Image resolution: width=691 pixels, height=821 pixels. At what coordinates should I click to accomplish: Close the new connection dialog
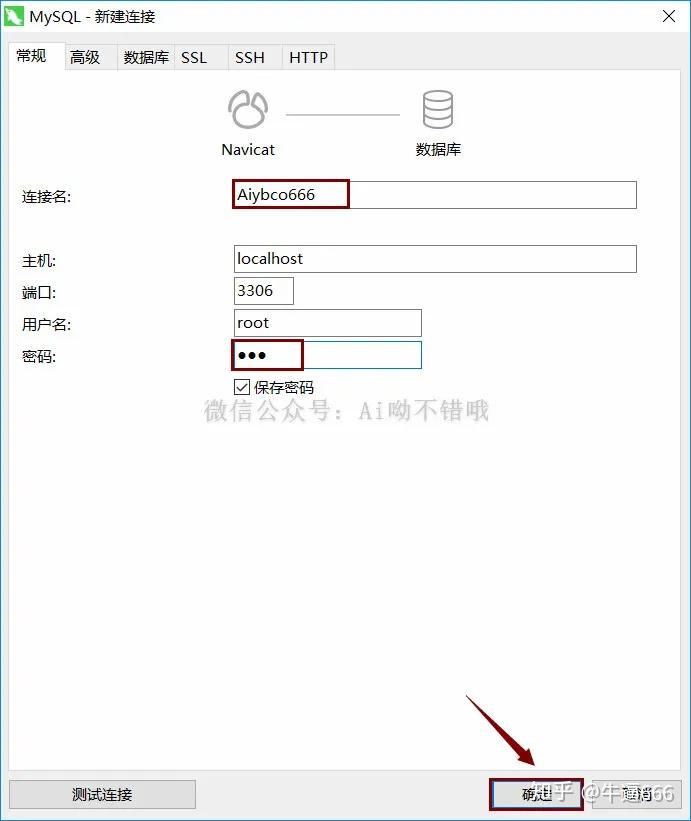coord(668,16)
